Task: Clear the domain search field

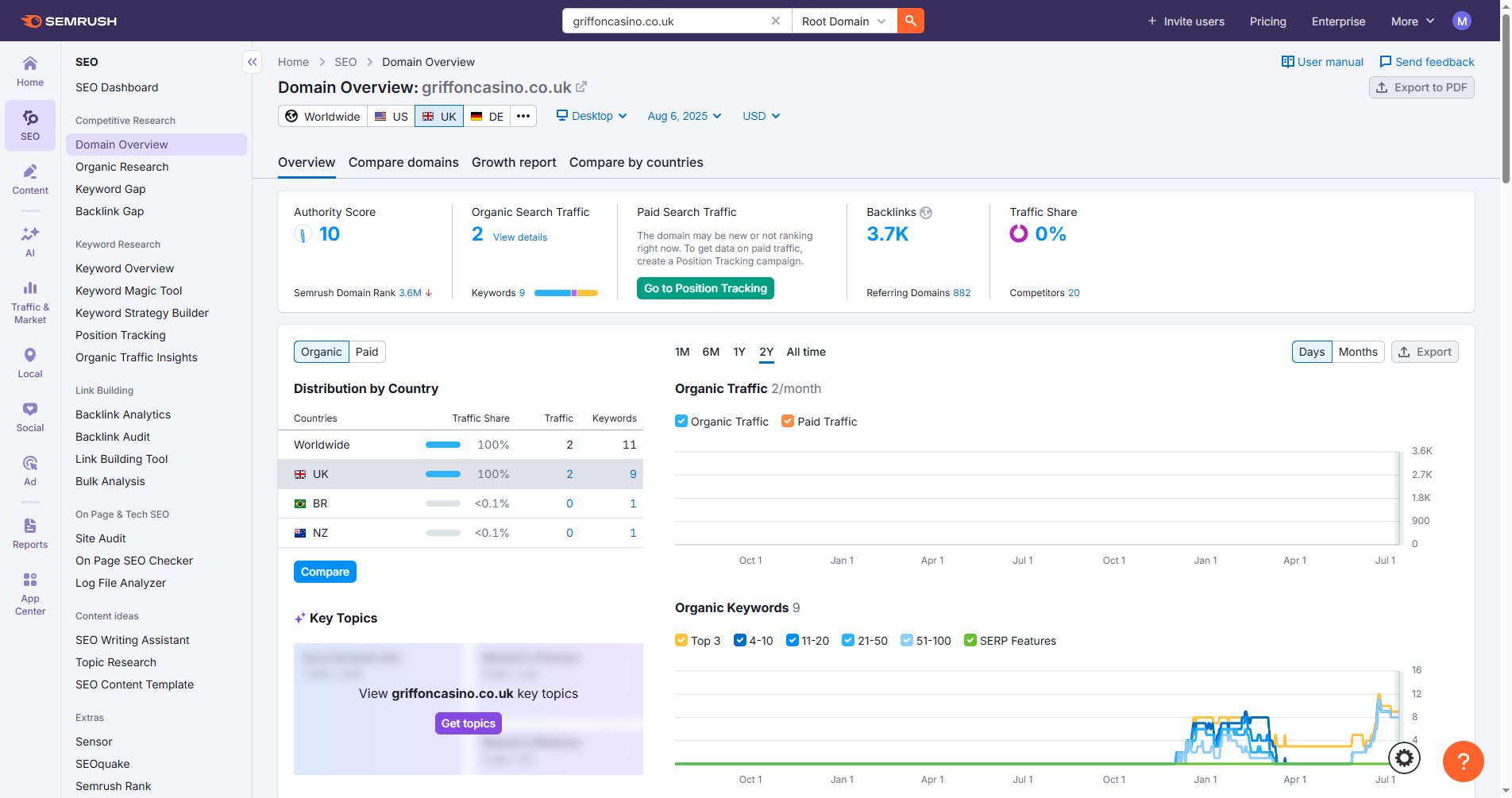Action: click(776, 21)
